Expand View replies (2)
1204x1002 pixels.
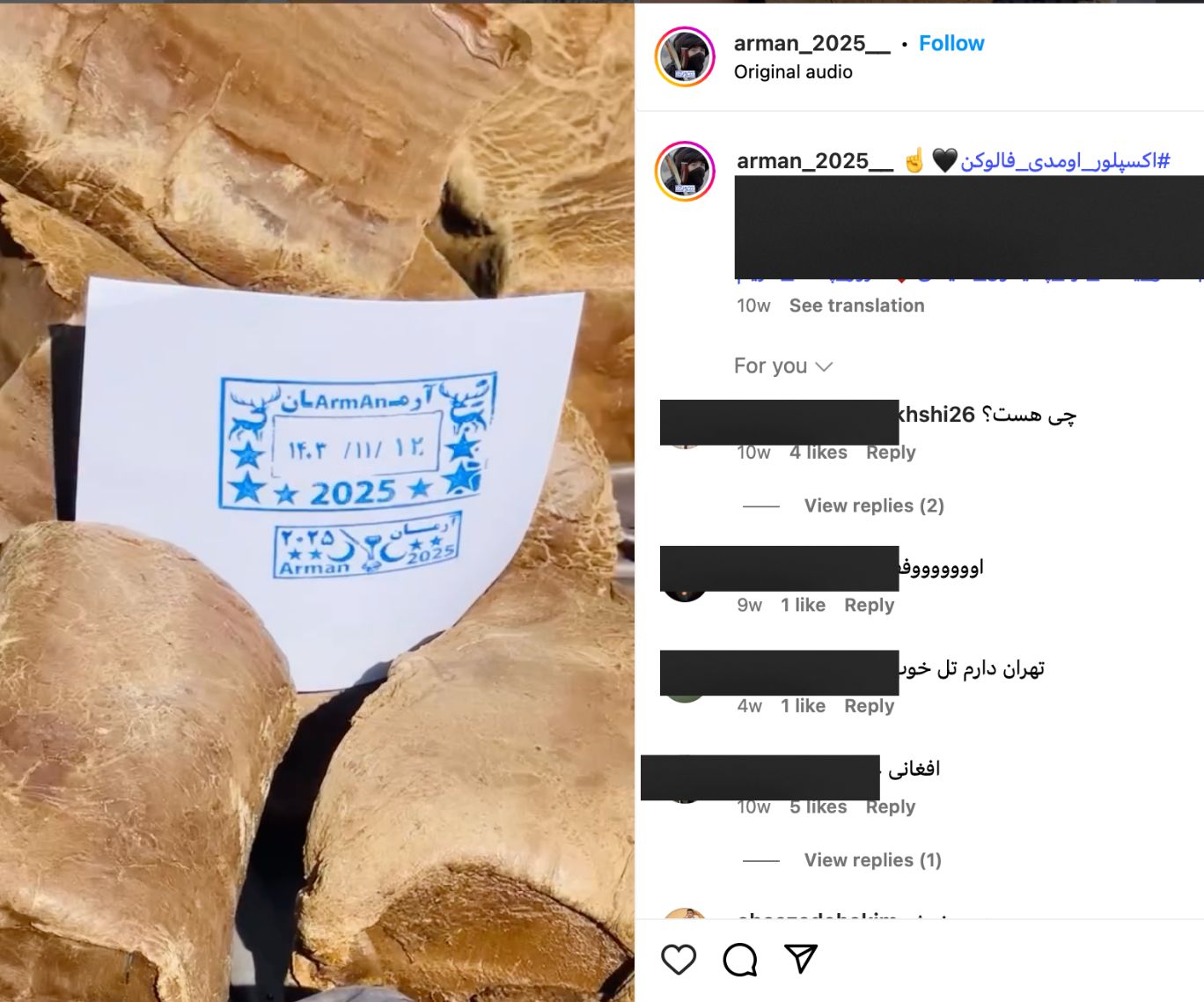click(x=874, y=505)
